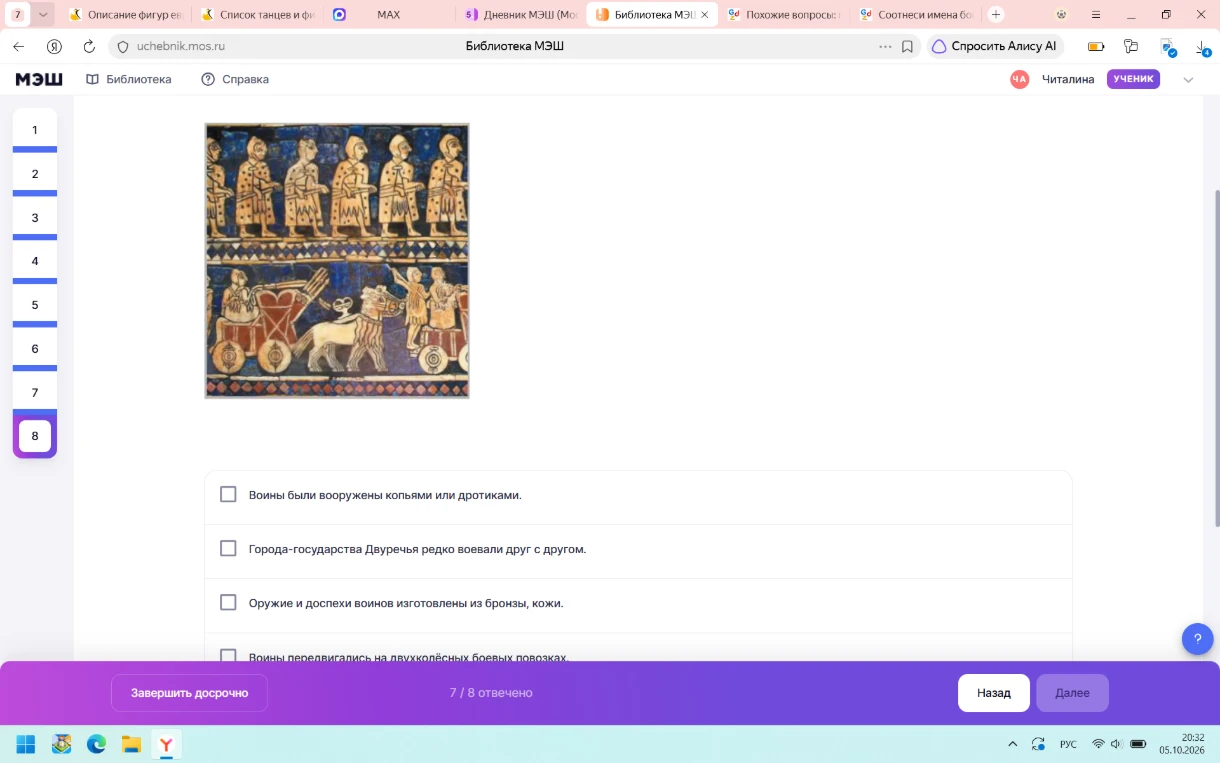Viewport: 1220px width, 763px height.
Task: Switch to the 'Дневник МЭШ' tab
Action: point(522,15)
